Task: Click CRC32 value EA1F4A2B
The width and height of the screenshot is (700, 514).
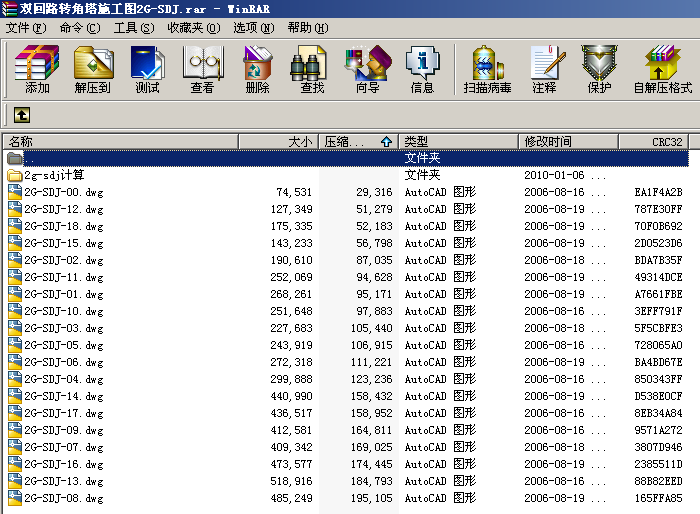Action: click(x=658, y=192)
